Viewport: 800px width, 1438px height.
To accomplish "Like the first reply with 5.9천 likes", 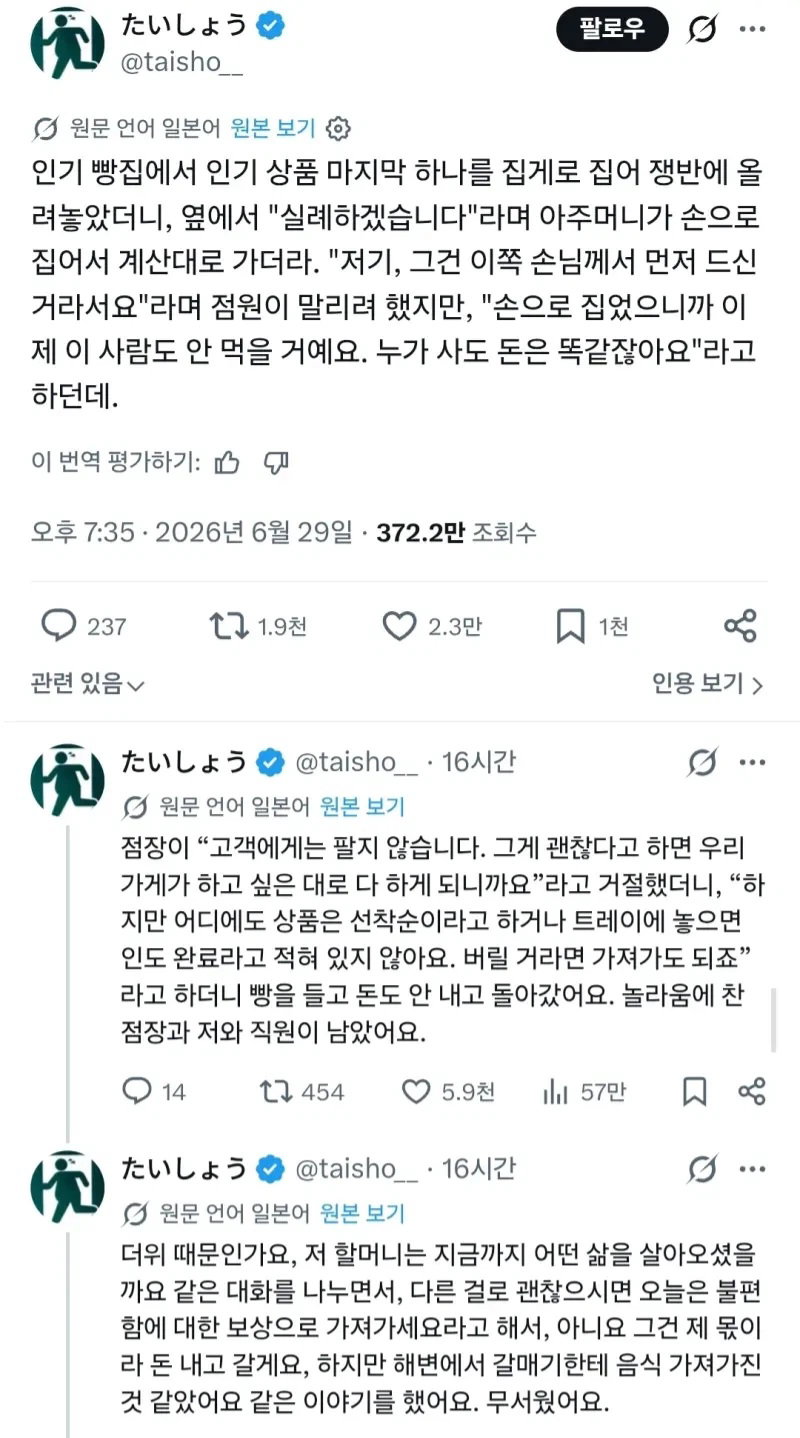I will pos(413,1092).
